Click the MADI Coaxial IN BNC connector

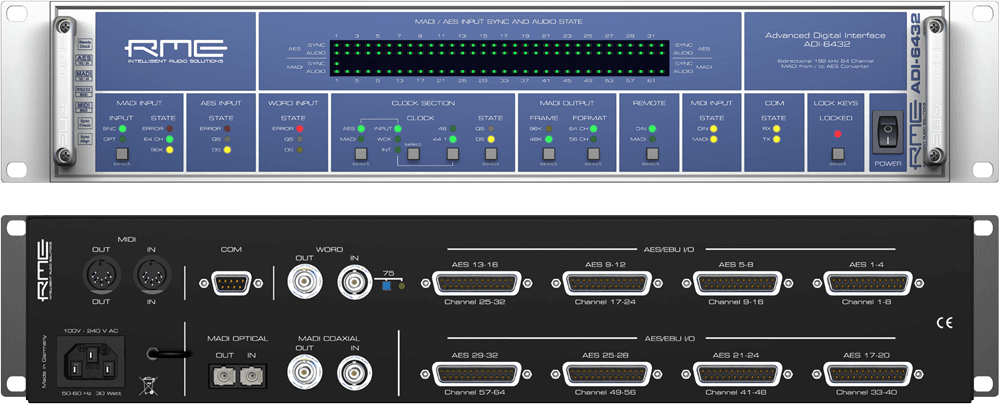[x=350, y=373]
